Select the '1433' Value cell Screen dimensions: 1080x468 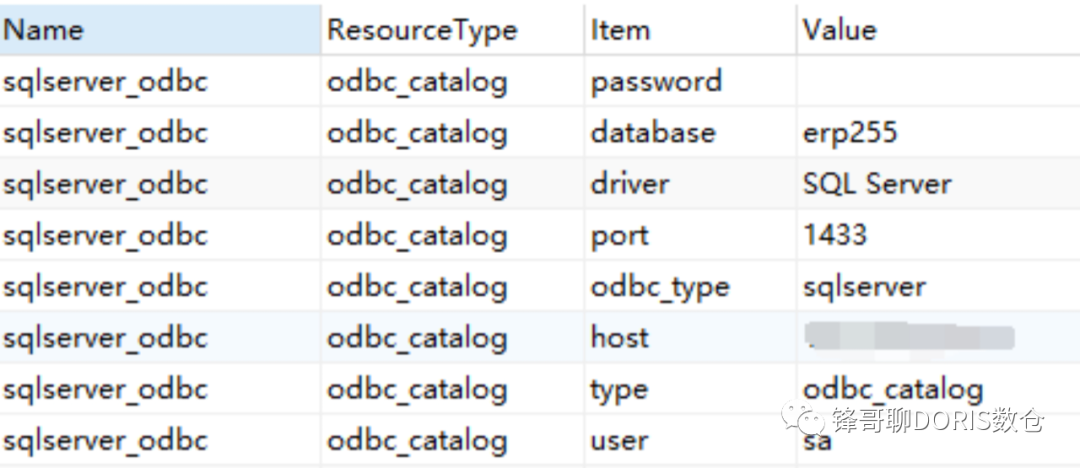(835, 236)
